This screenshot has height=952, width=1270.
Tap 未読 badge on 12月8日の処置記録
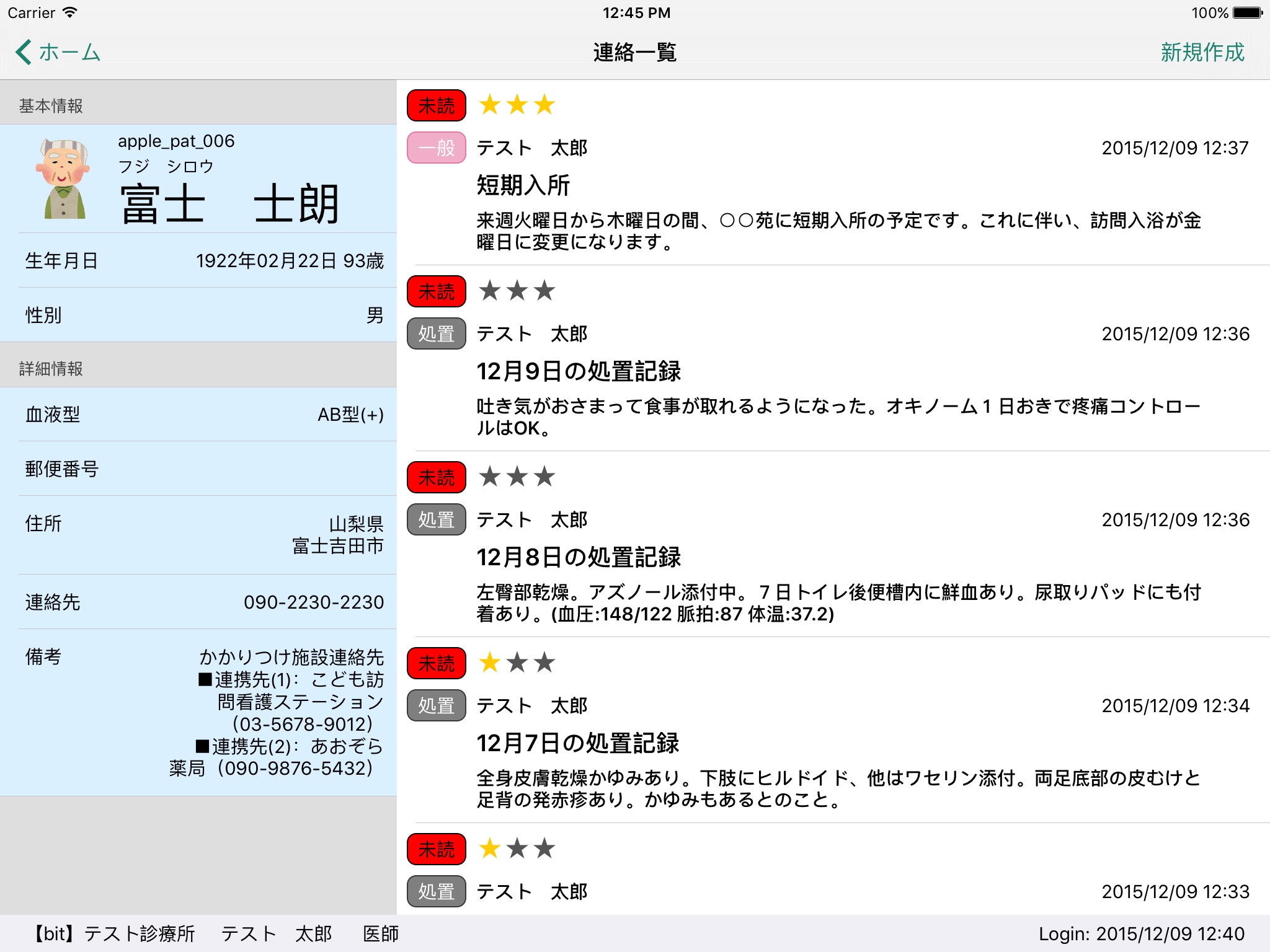(x=436, y=477)
